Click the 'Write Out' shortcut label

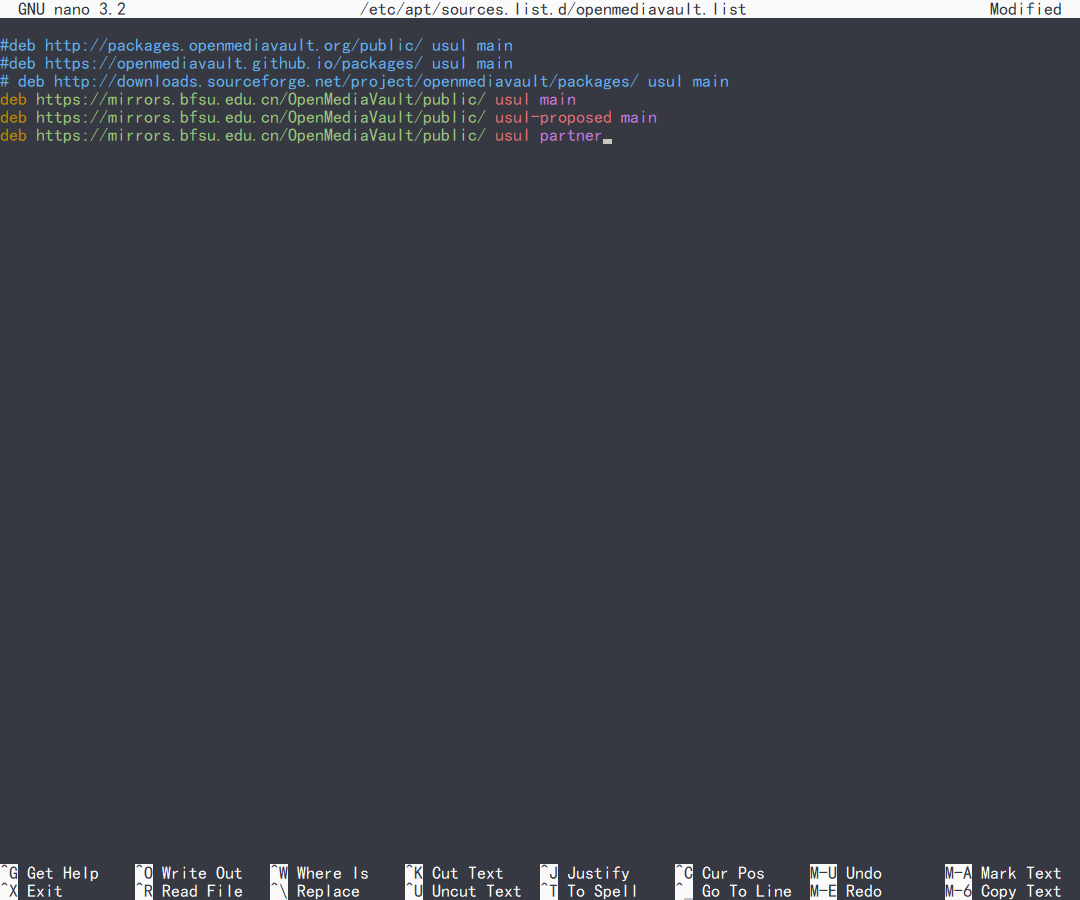(x=202, y=873)
